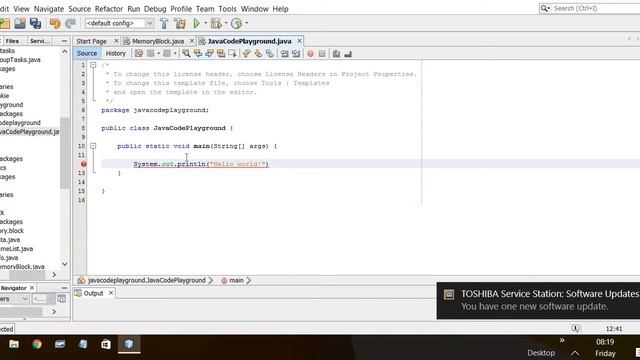Viewport: 640px width, 360px height.
Task: Switch to the MemoryBlock.java tab
Action: [x=158, y=41]
